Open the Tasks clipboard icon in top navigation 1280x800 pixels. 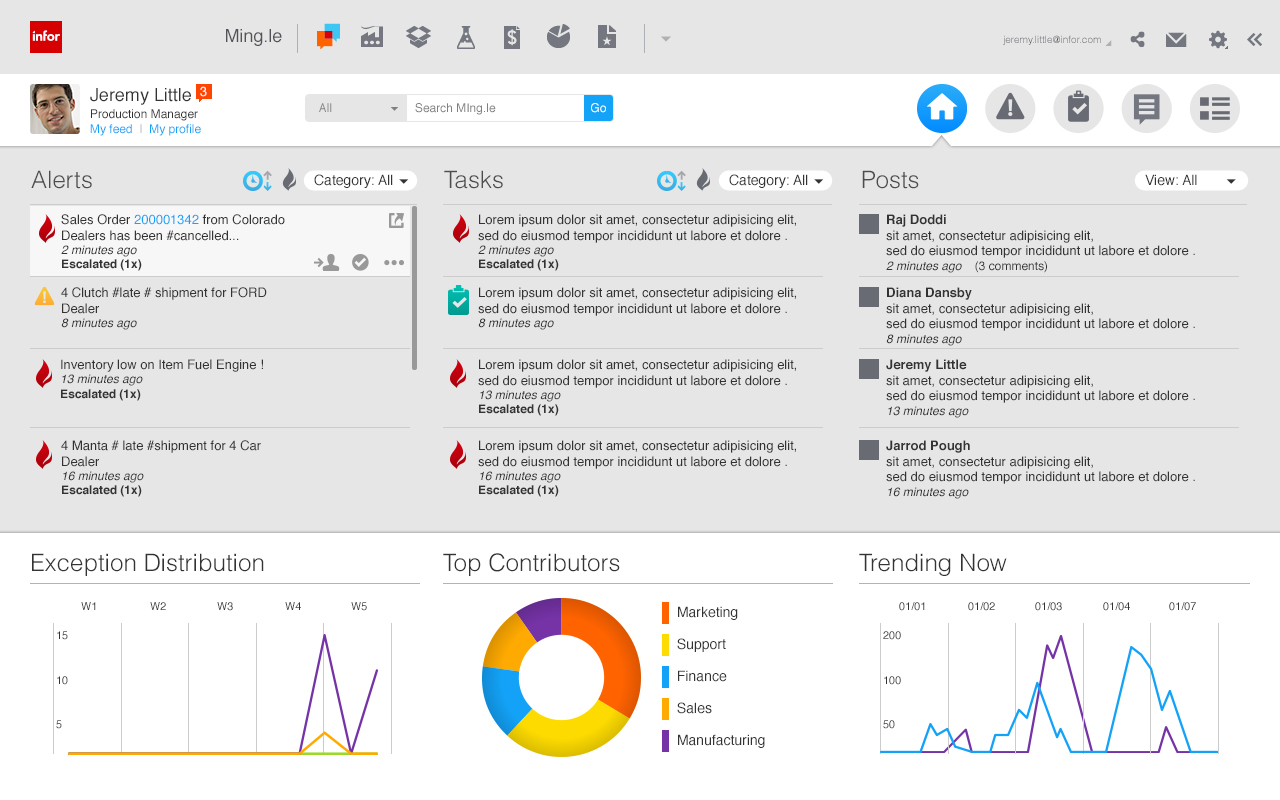tap(1078, 108)
